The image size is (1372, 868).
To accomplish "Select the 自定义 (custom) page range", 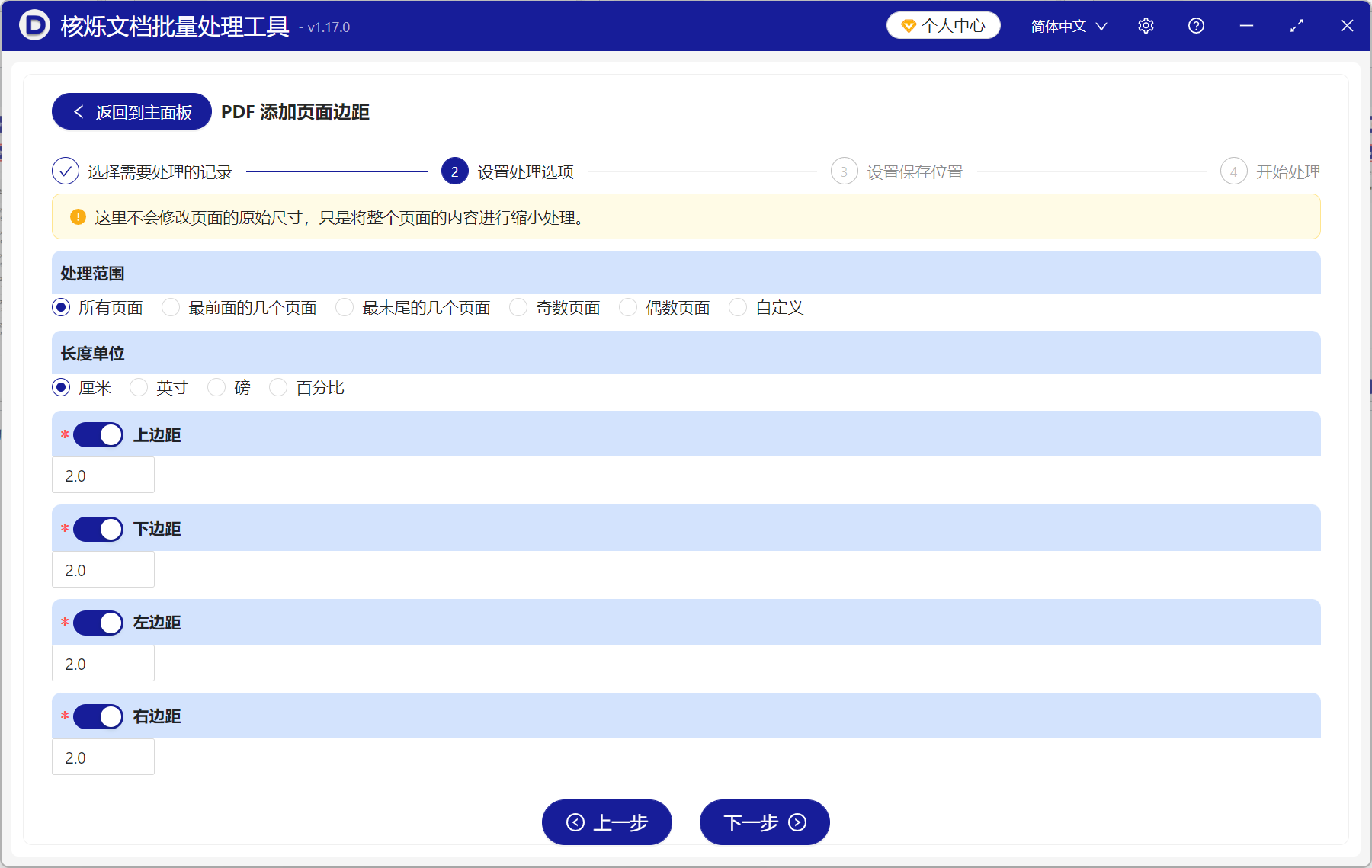I will (x=737, y=307).
